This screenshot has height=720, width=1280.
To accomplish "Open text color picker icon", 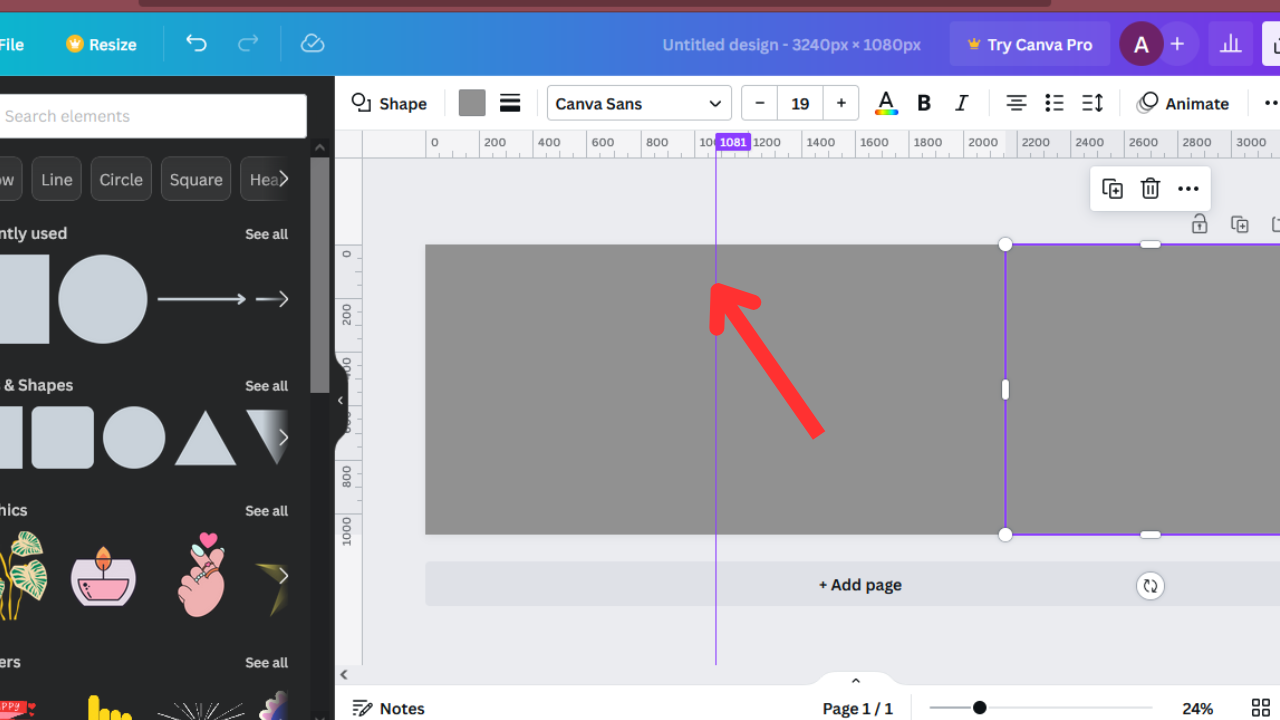I will point(886,103).
